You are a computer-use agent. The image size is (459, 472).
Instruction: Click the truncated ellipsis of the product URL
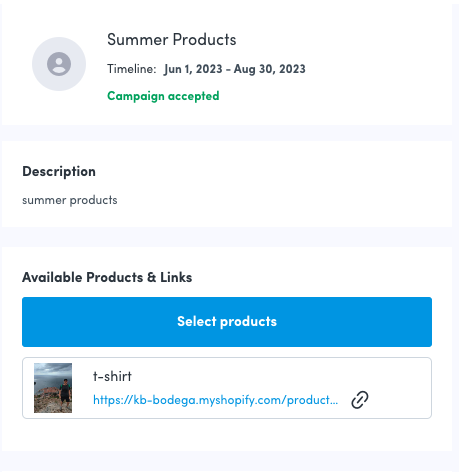(x=335, y=403)
